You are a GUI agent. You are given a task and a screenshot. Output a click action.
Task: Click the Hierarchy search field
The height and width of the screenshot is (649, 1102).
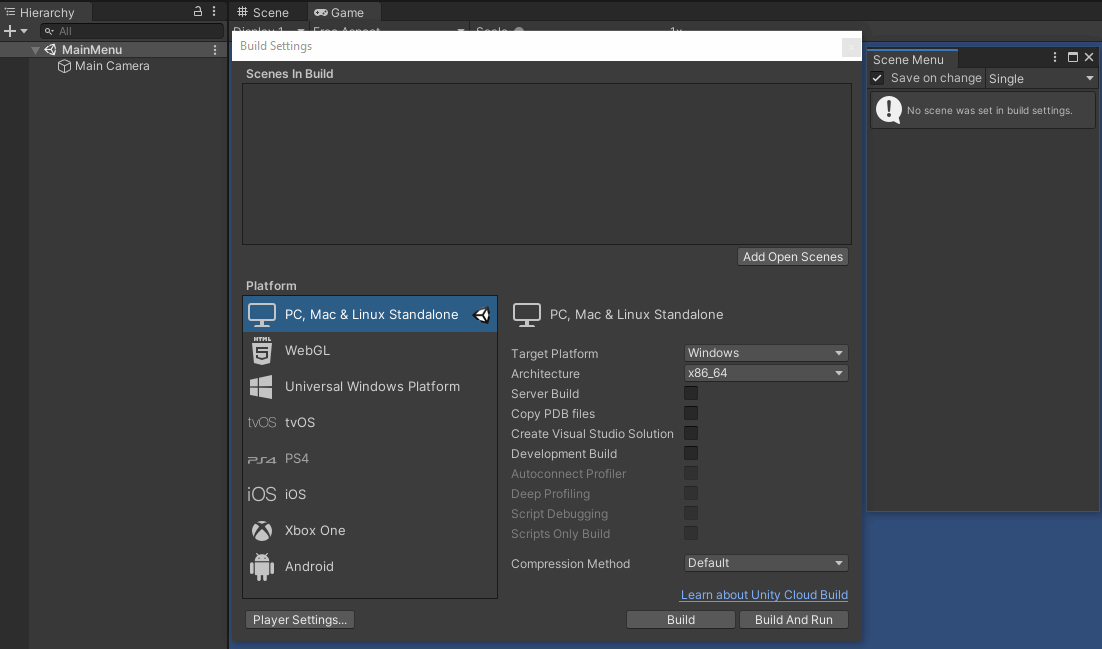pos(132,31)
